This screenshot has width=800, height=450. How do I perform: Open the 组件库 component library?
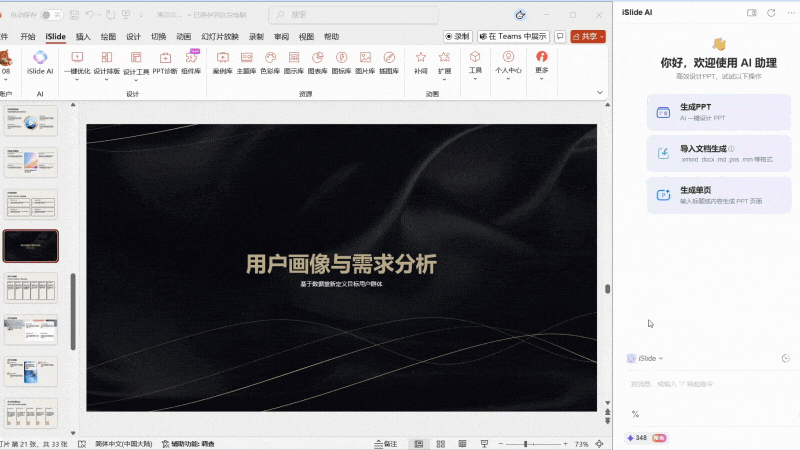[191, 62]
